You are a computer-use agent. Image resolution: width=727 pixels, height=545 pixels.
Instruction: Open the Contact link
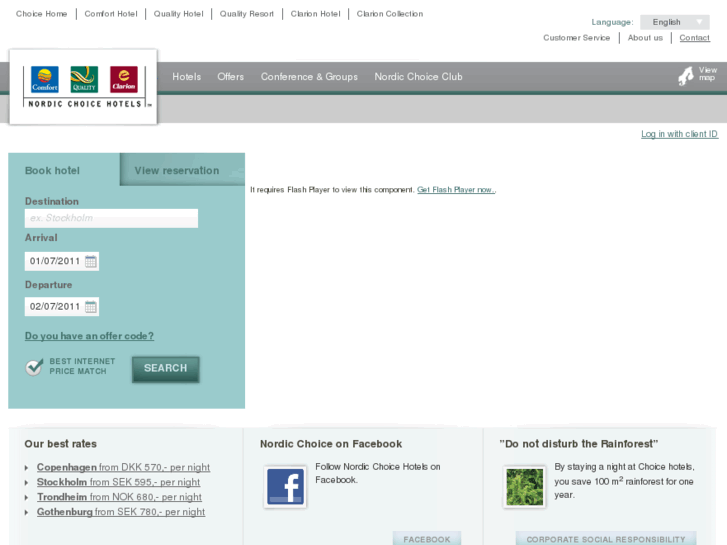[x=695, y=38]
